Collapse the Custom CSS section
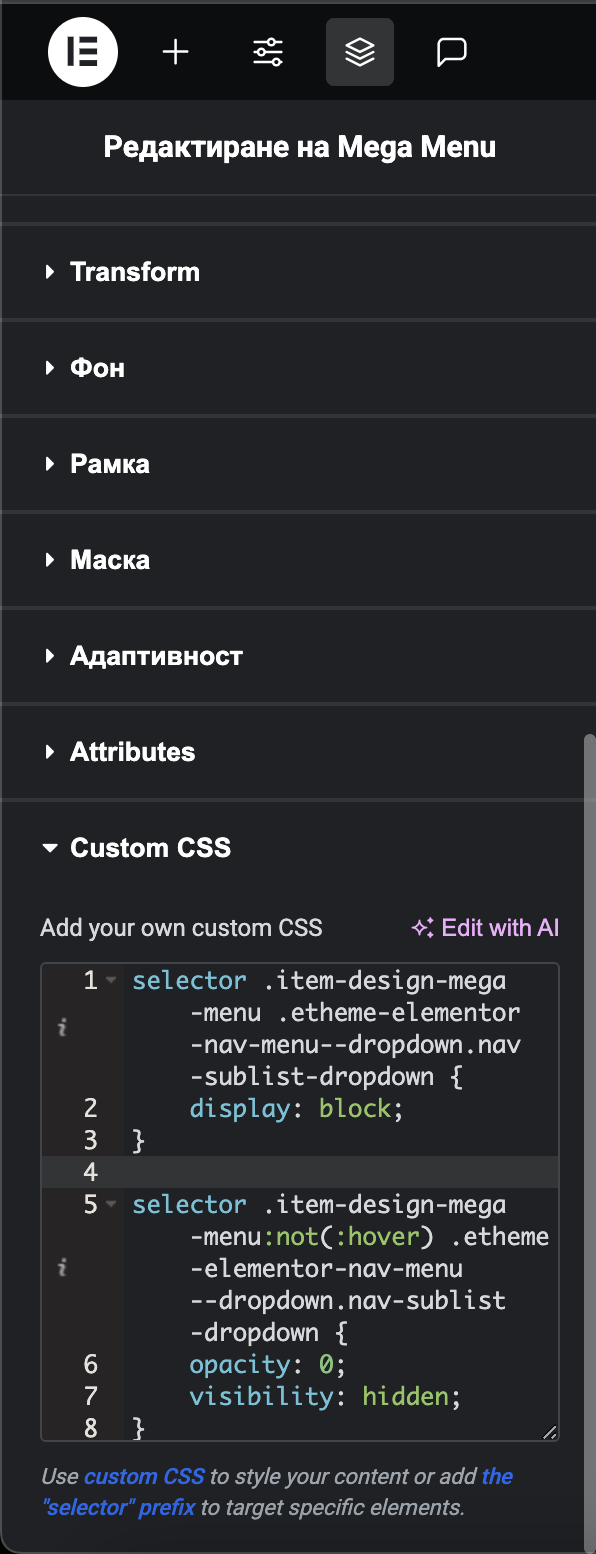This screenshot has height=1554, width=596. pyautogui.click(x=298, y=848)
